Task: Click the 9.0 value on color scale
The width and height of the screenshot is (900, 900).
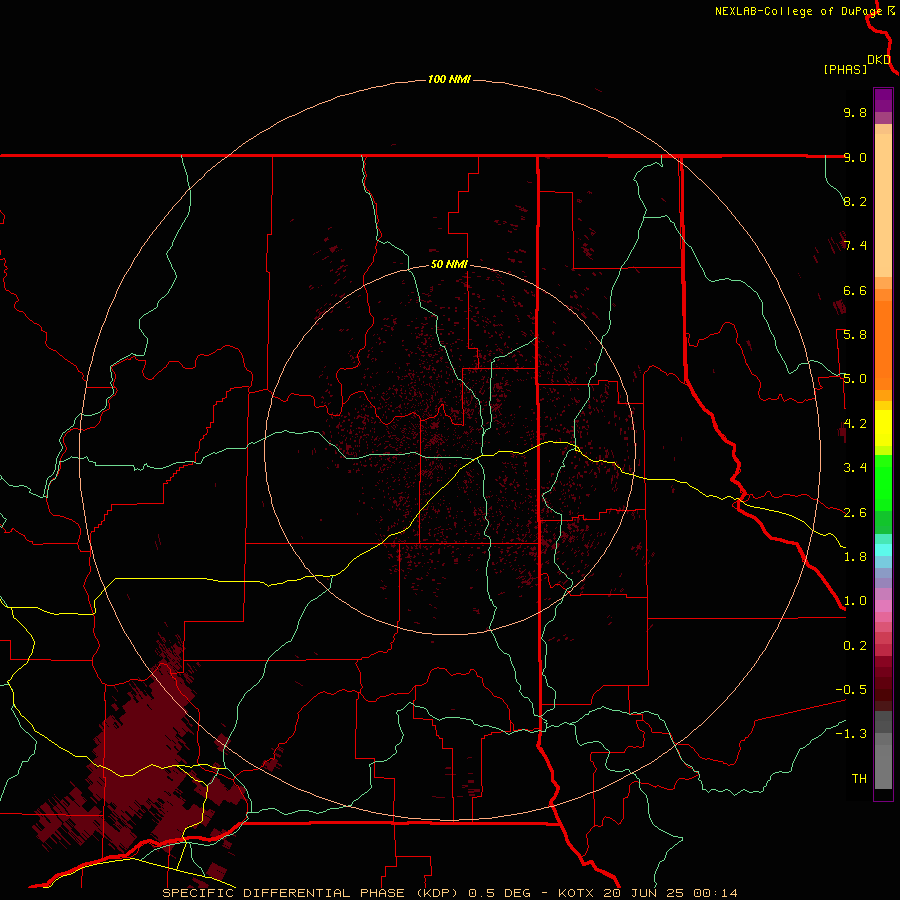Action: [x=855, y=157]
